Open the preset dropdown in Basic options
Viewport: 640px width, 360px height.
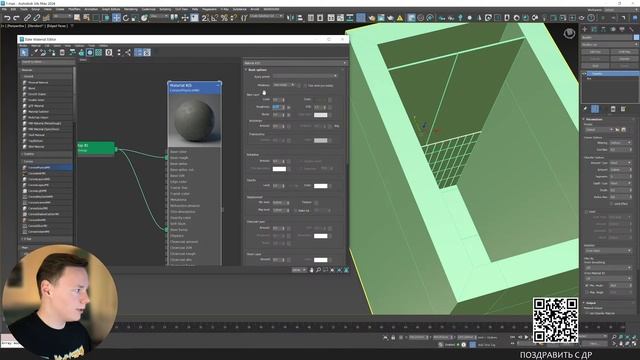(305, 76)
